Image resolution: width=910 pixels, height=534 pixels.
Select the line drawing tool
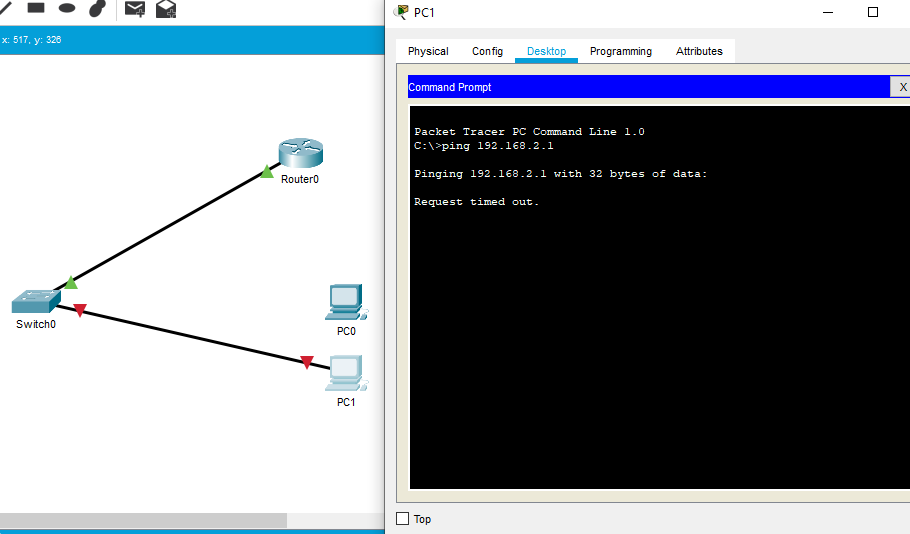coord(5,8)
